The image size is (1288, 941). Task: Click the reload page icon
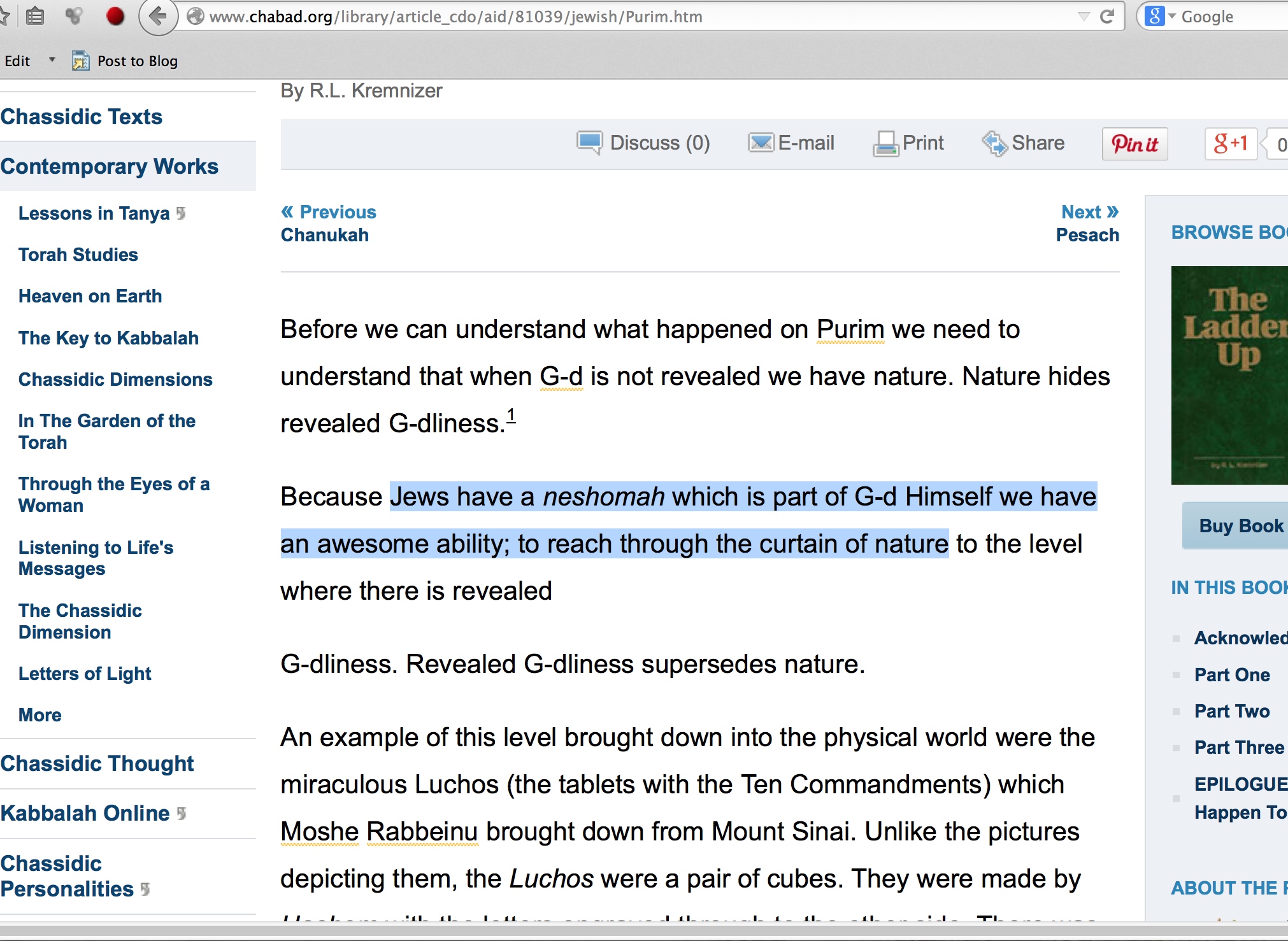pos(1107,17)
